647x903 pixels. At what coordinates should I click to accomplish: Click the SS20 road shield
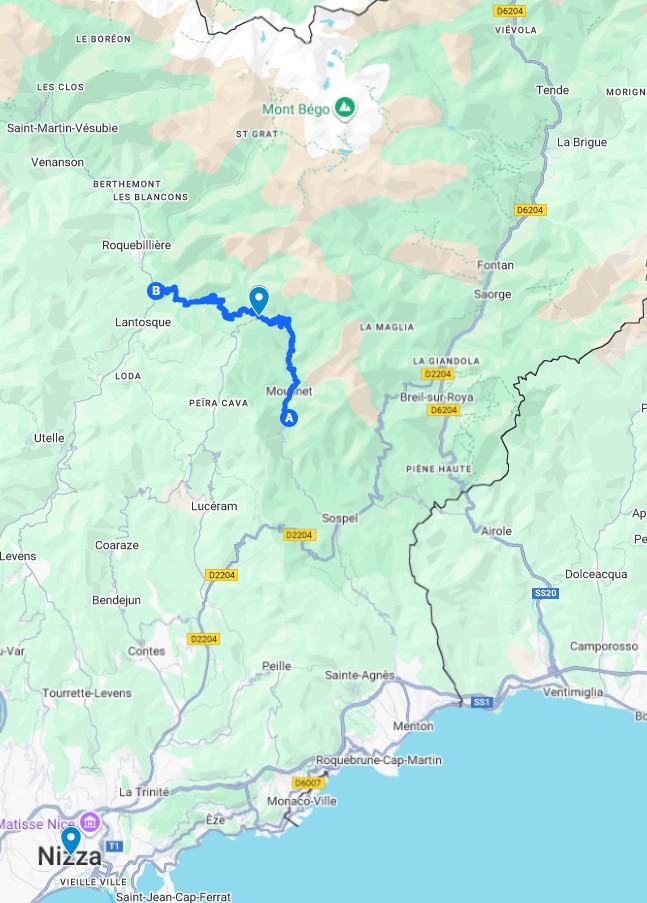545,593
